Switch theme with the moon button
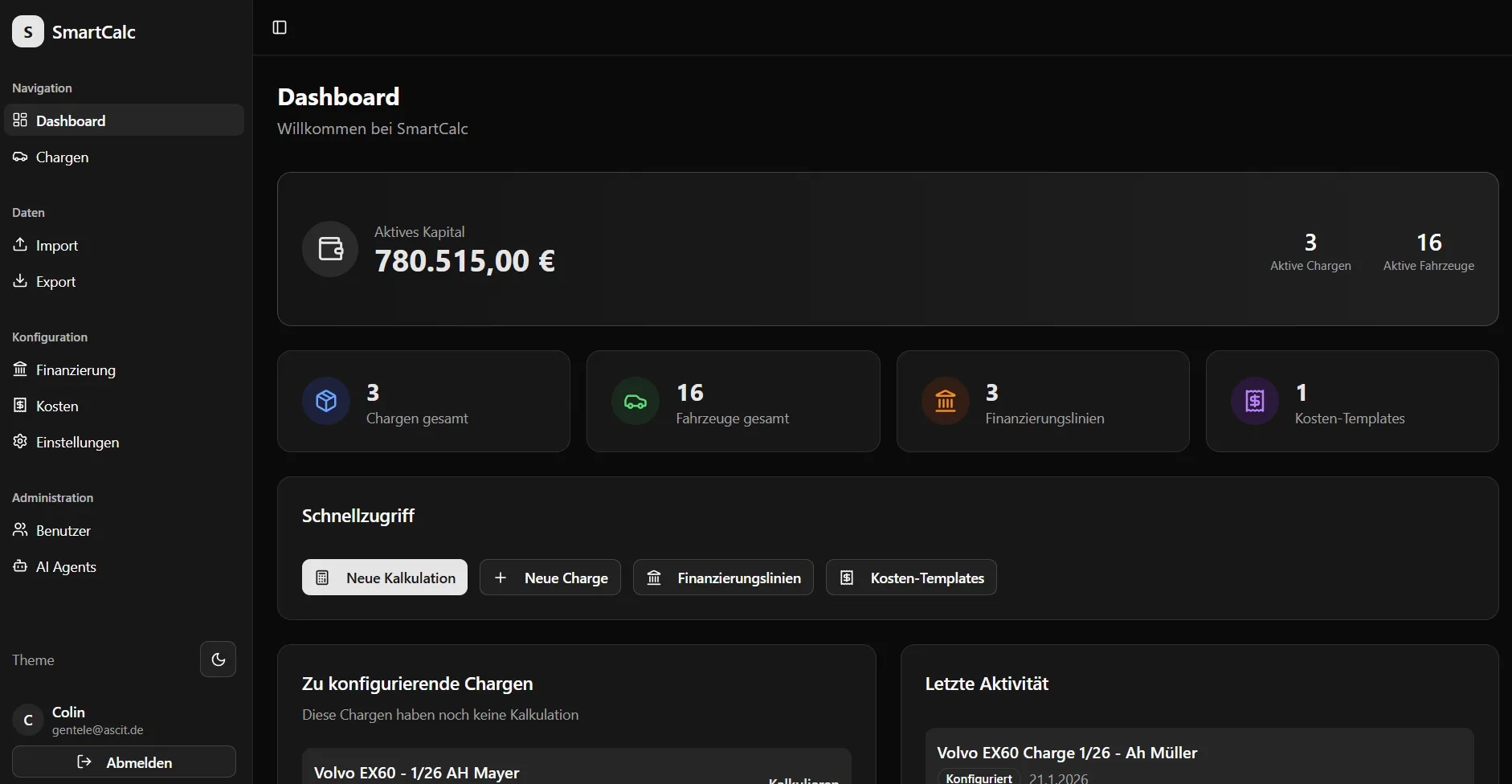 218,659
